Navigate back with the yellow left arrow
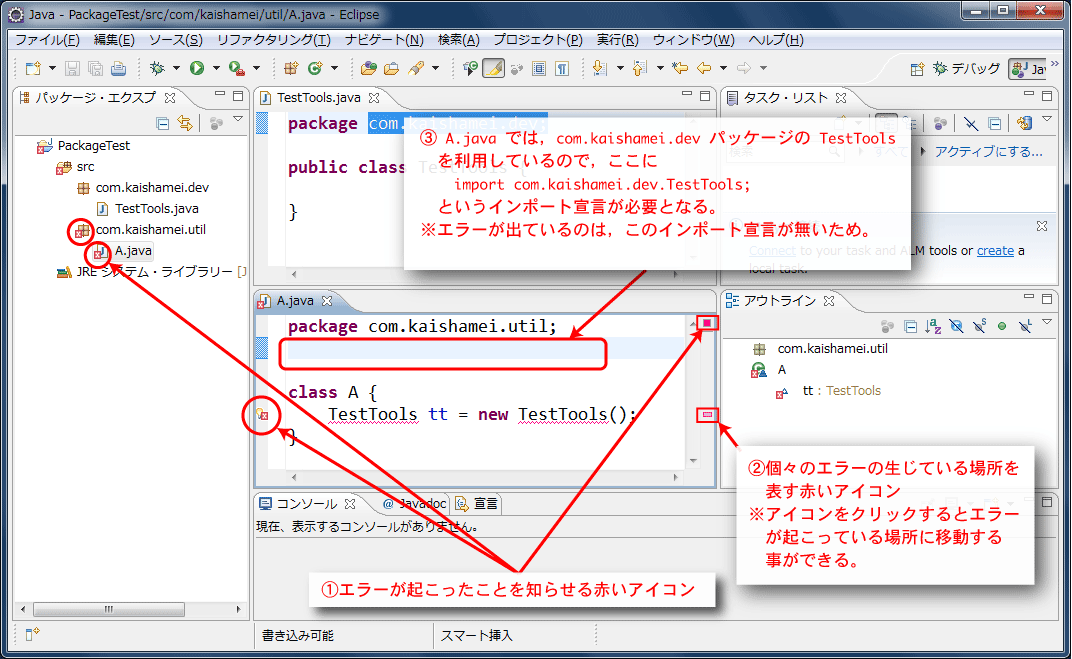The width and height of the screenshot is (1072, 659). tap(704, 68)
